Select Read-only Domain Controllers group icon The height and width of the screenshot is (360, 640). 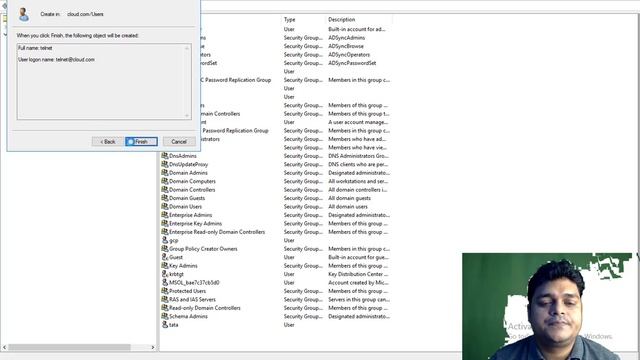pyautogui.click(x=165, y=307)
